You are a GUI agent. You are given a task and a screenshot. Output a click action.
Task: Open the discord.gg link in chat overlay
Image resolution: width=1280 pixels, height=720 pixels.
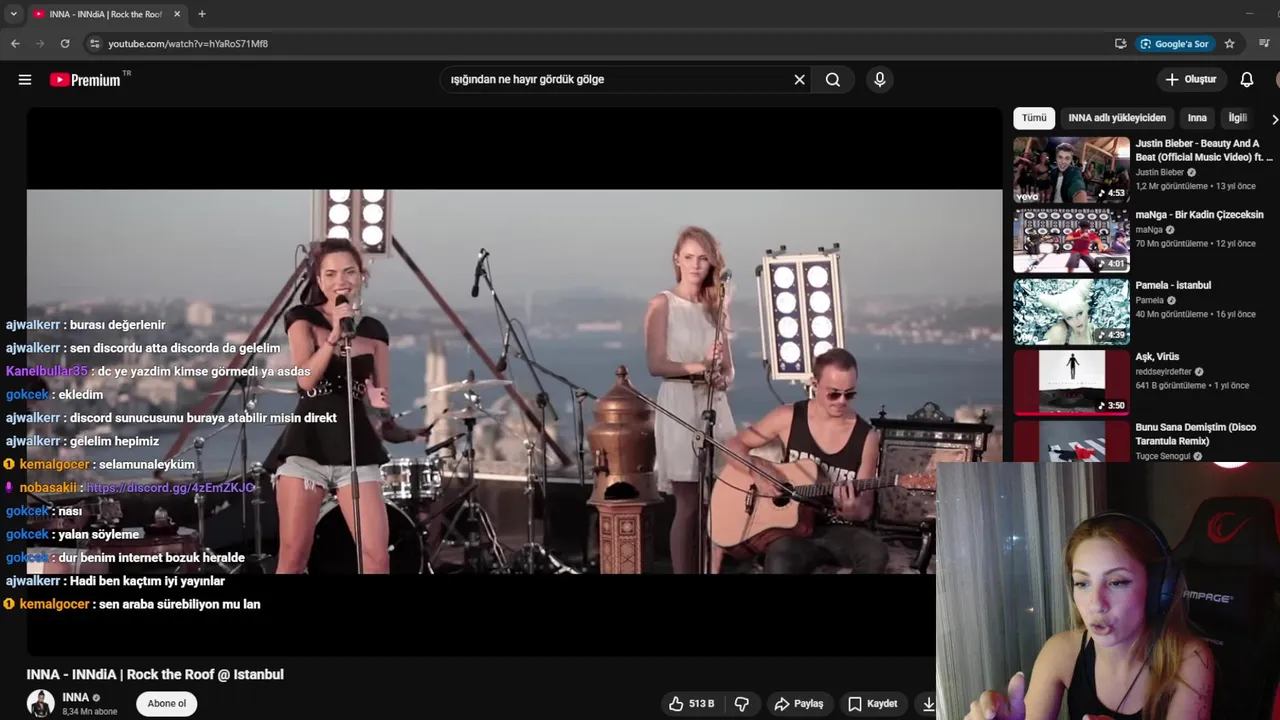[170, 488]
